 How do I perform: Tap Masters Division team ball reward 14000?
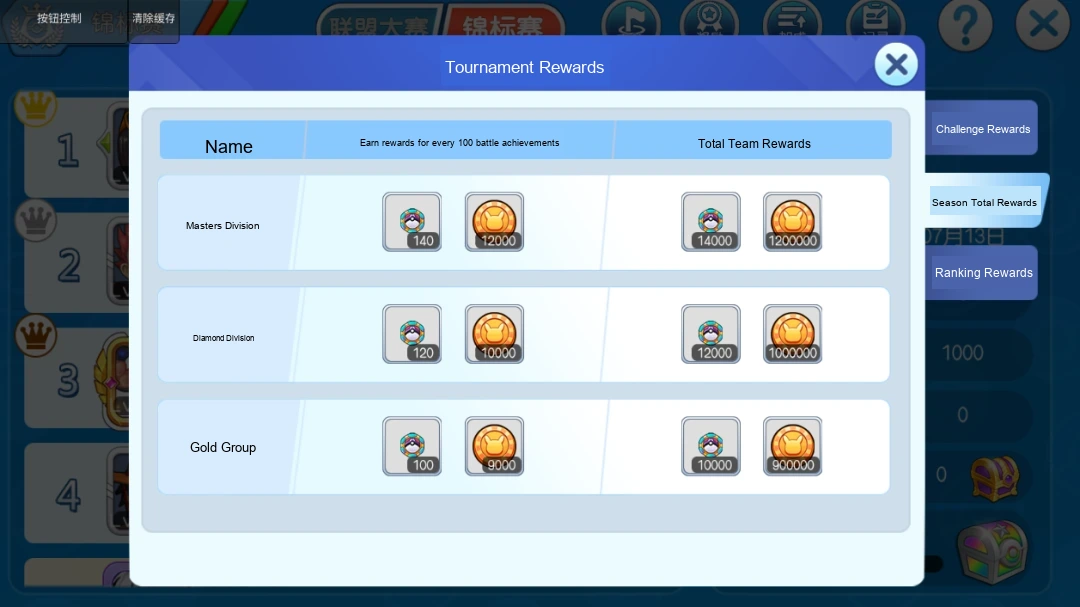pyautogui.click(x=711, y=222)
